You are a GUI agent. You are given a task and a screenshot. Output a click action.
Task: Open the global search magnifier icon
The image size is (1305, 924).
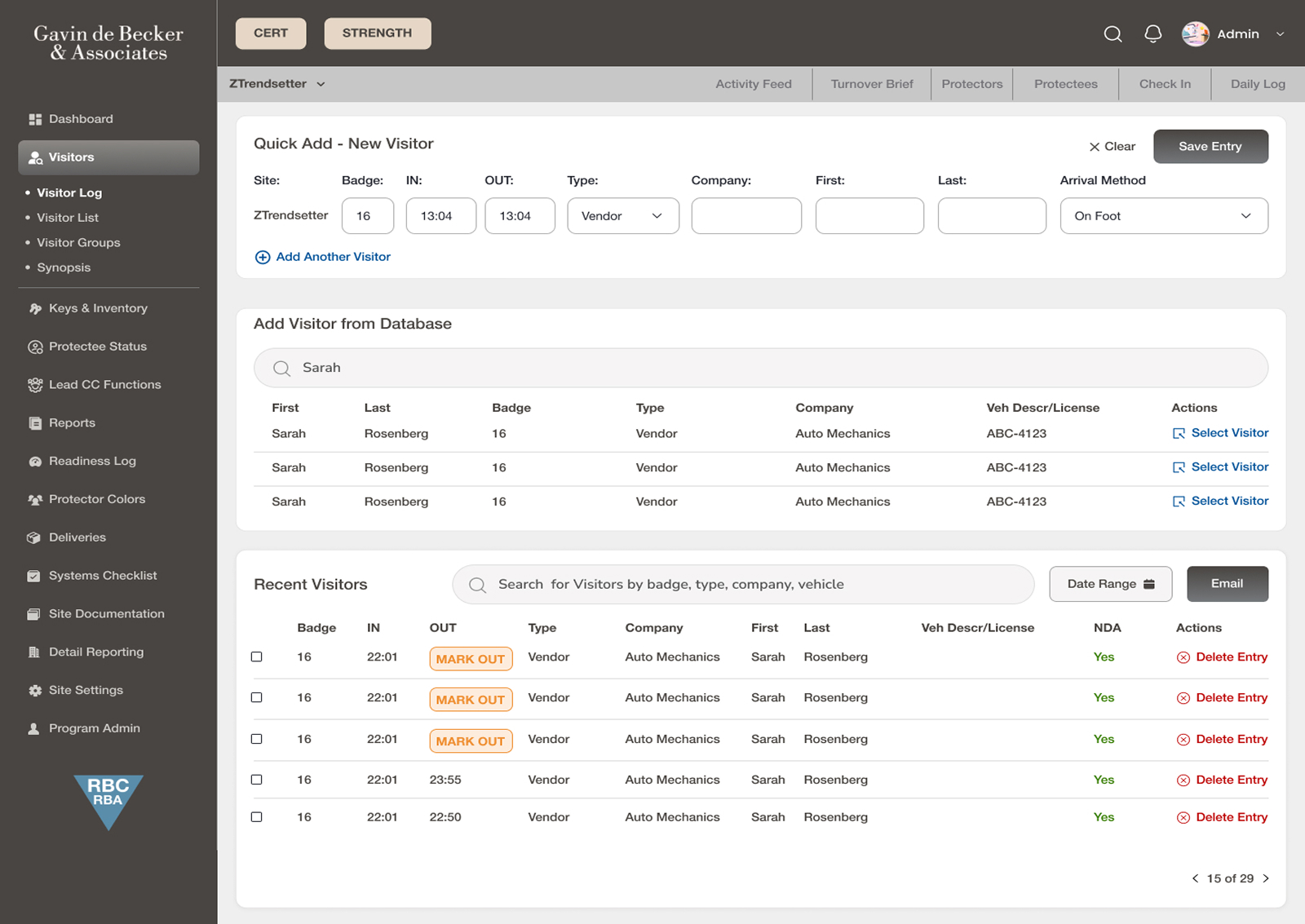(x=1113, y=34)
